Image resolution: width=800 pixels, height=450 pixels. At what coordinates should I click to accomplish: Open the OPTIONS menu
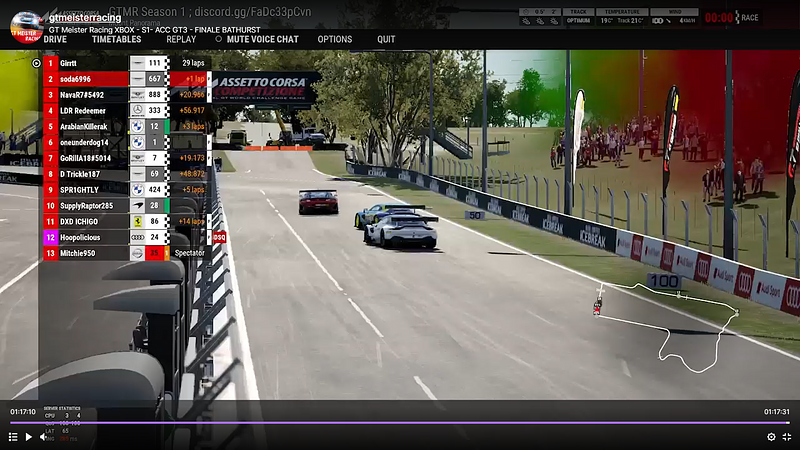click(335, 39)
